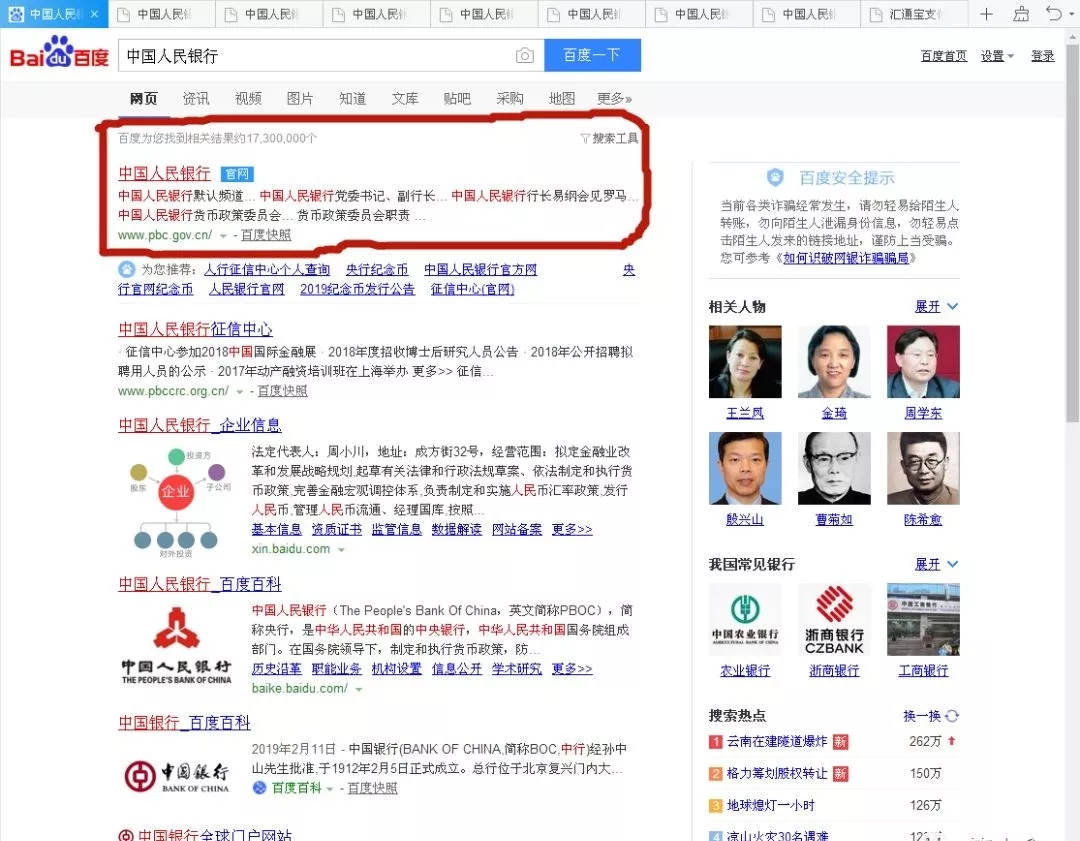Select the 知道 search tab
This screenshot has width=1080, height=841.
click(x=353, y=98)
